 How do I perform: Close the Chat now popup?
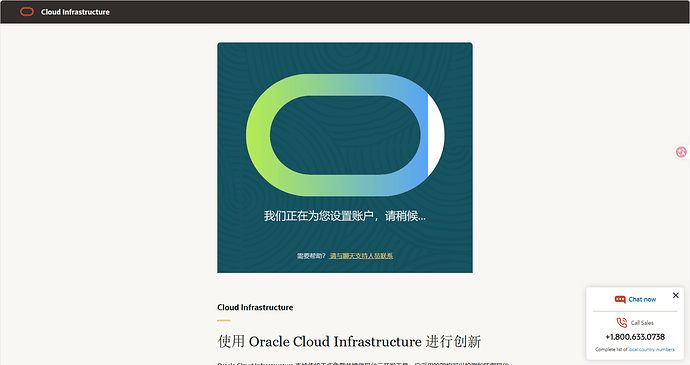(676, 295)
